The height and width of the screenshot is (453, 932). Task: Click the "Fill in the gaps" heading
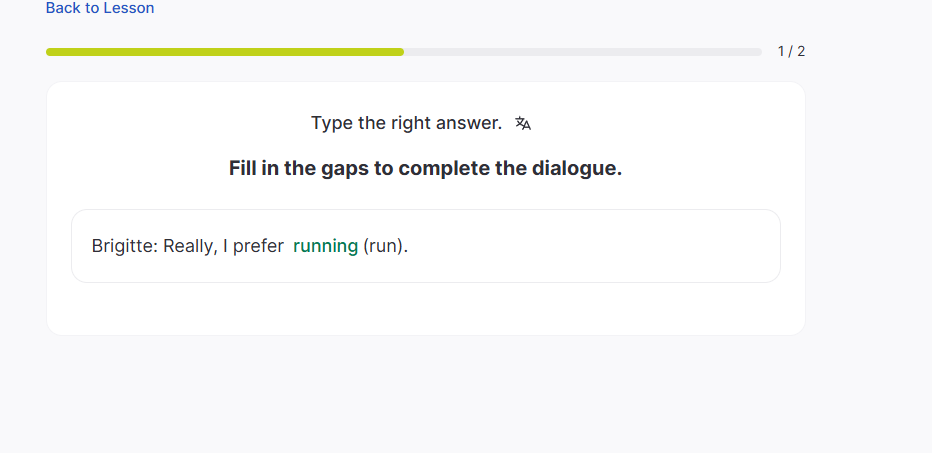point(425,168)
